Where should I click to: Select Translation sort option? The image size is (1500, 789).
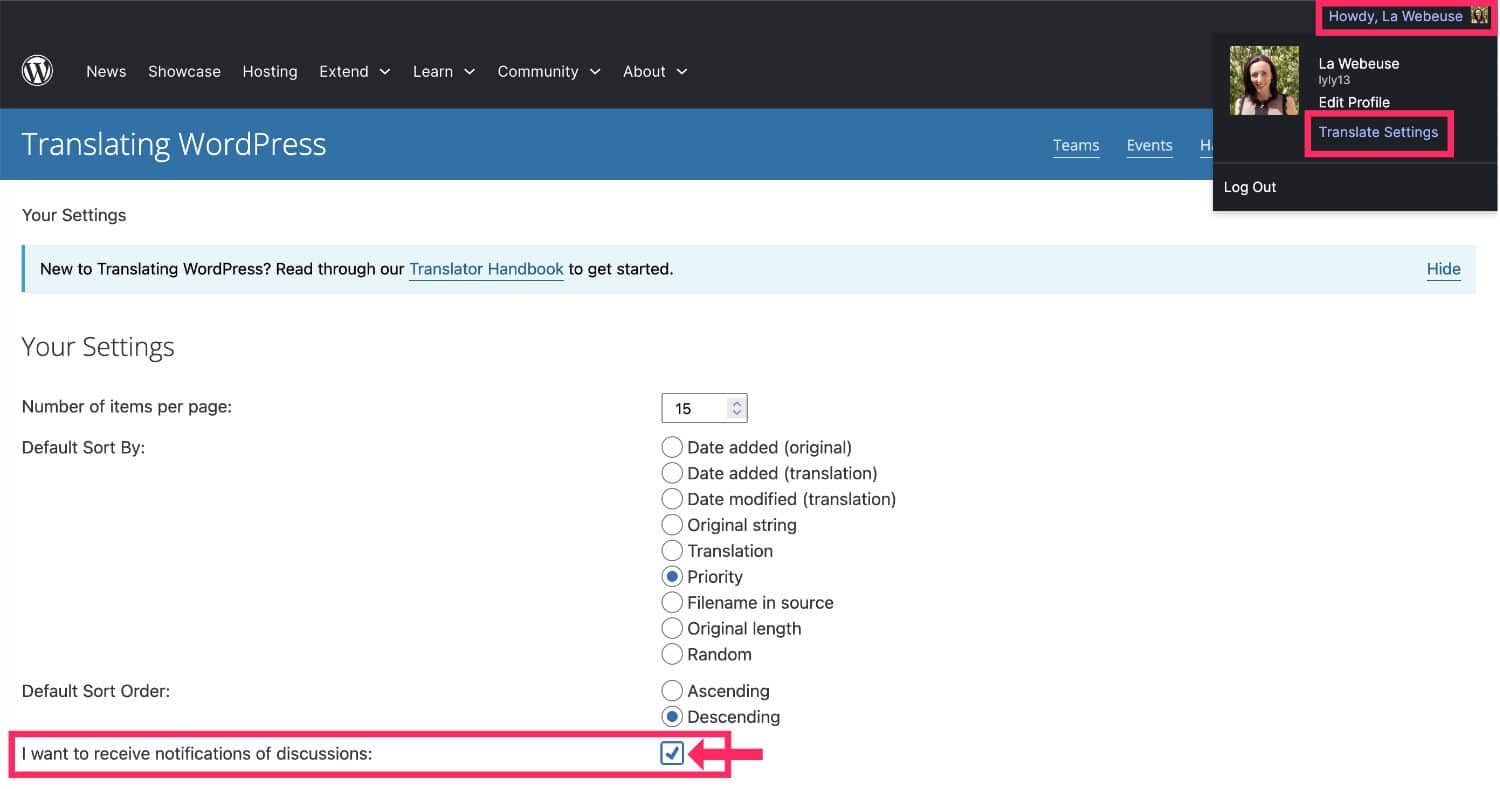click(672, 551)
